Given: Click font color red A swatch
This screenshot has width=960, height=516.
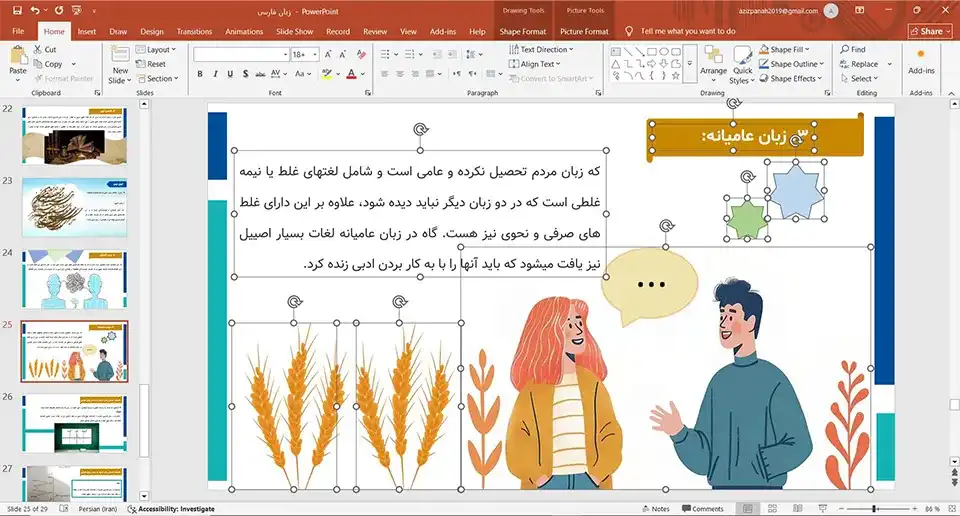Looking at the screenshot, I should [x=351, y=74].
